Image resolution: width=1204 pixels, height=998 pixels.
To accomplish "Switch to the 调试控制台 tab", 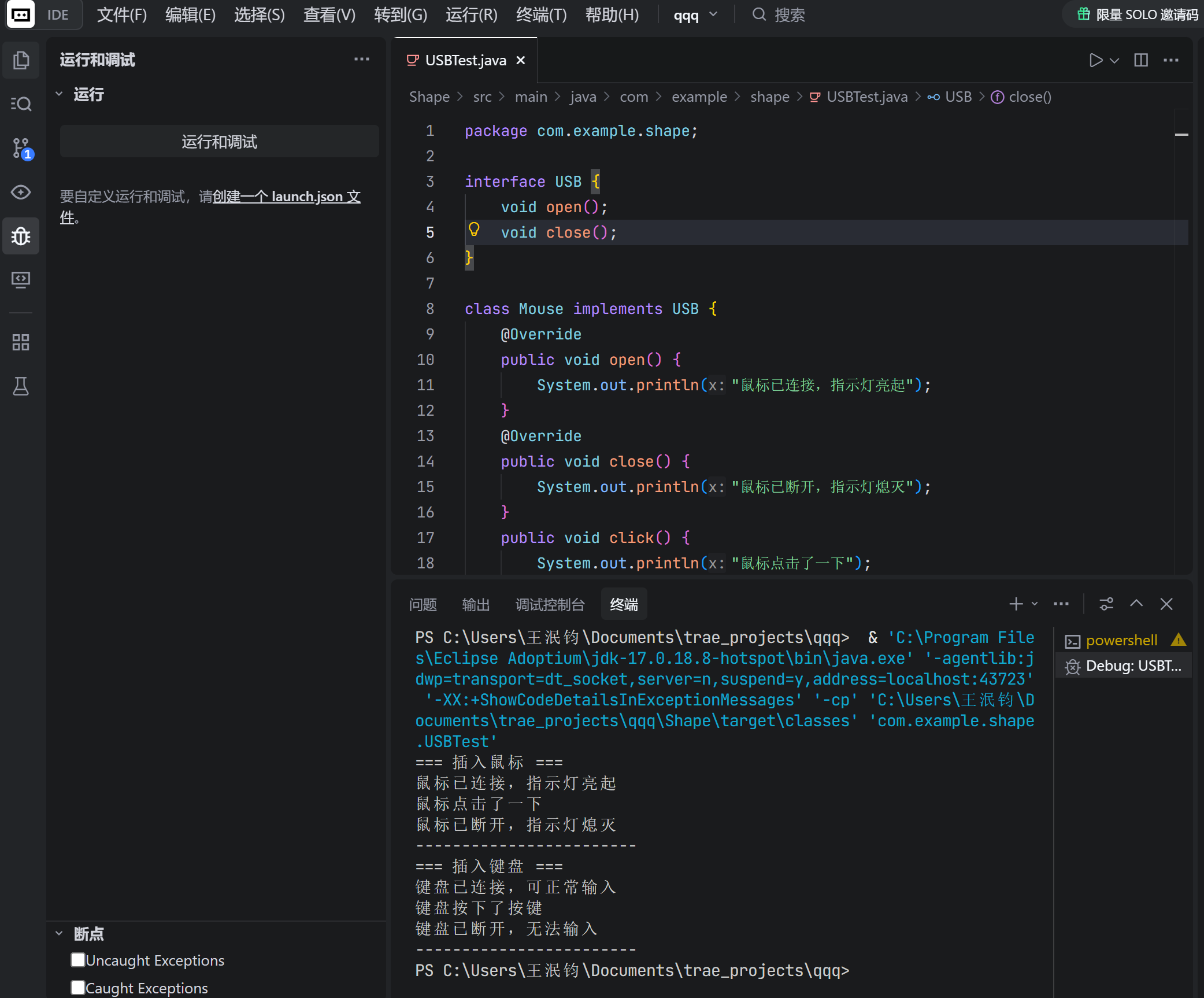I will tap(550, 605).
